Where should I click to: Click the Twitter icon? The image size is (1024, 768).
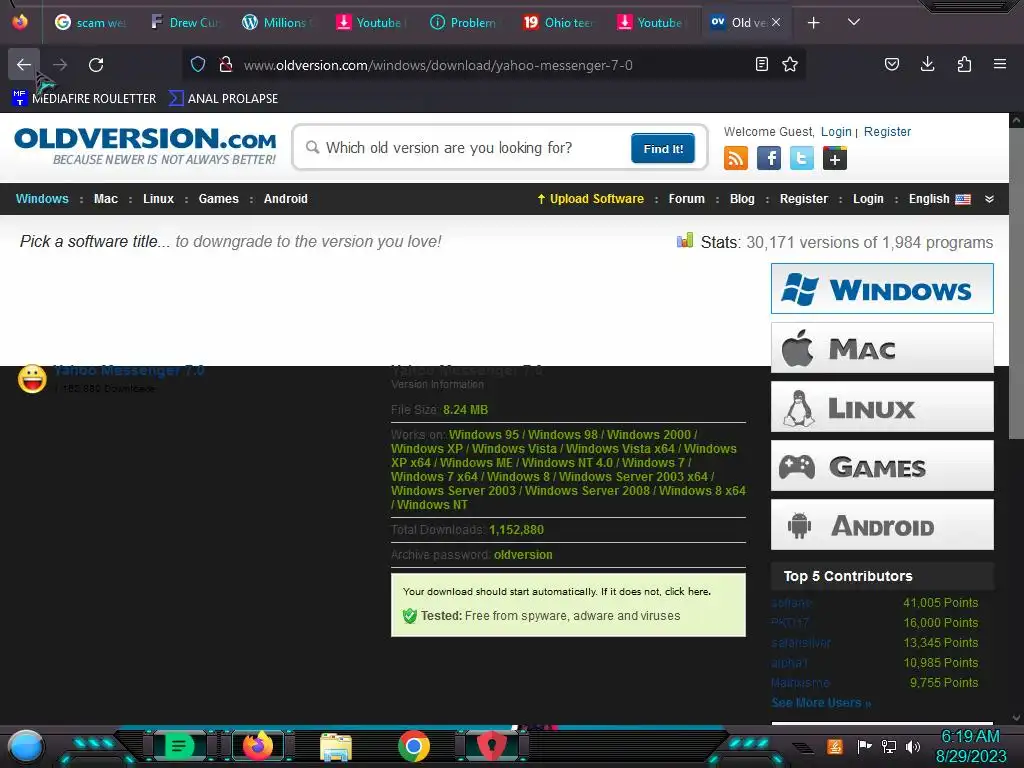pos(802,158)
